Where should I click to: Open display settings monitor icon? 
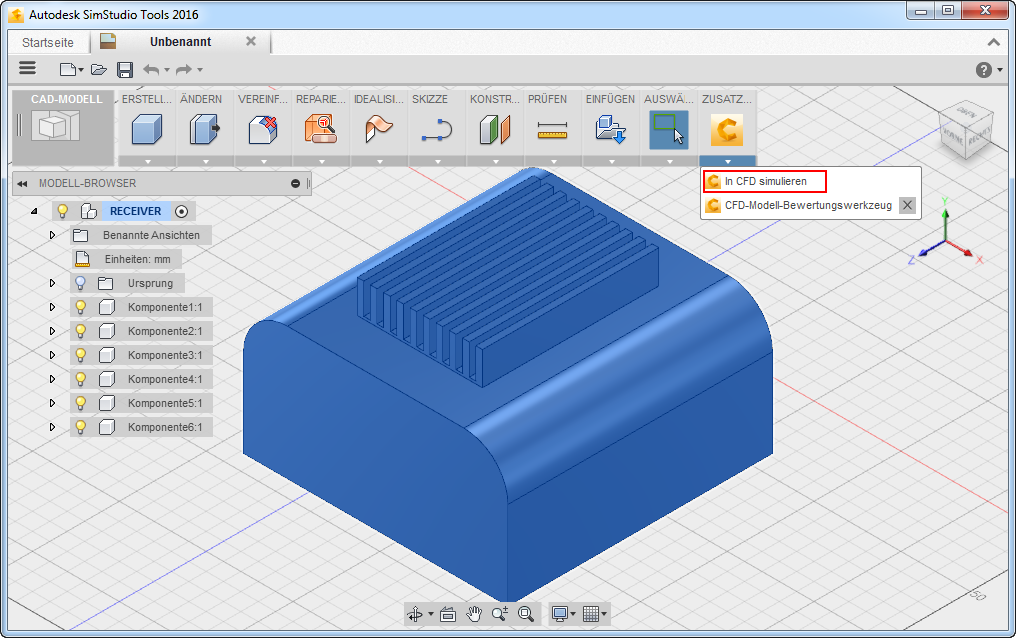[560, 613]
